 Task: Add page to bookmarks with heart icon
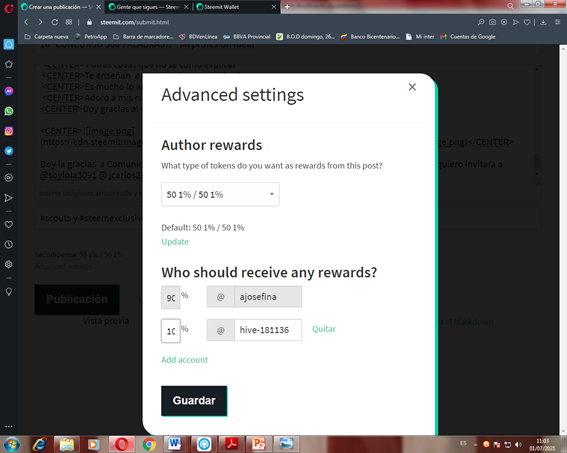click(527, 22)
